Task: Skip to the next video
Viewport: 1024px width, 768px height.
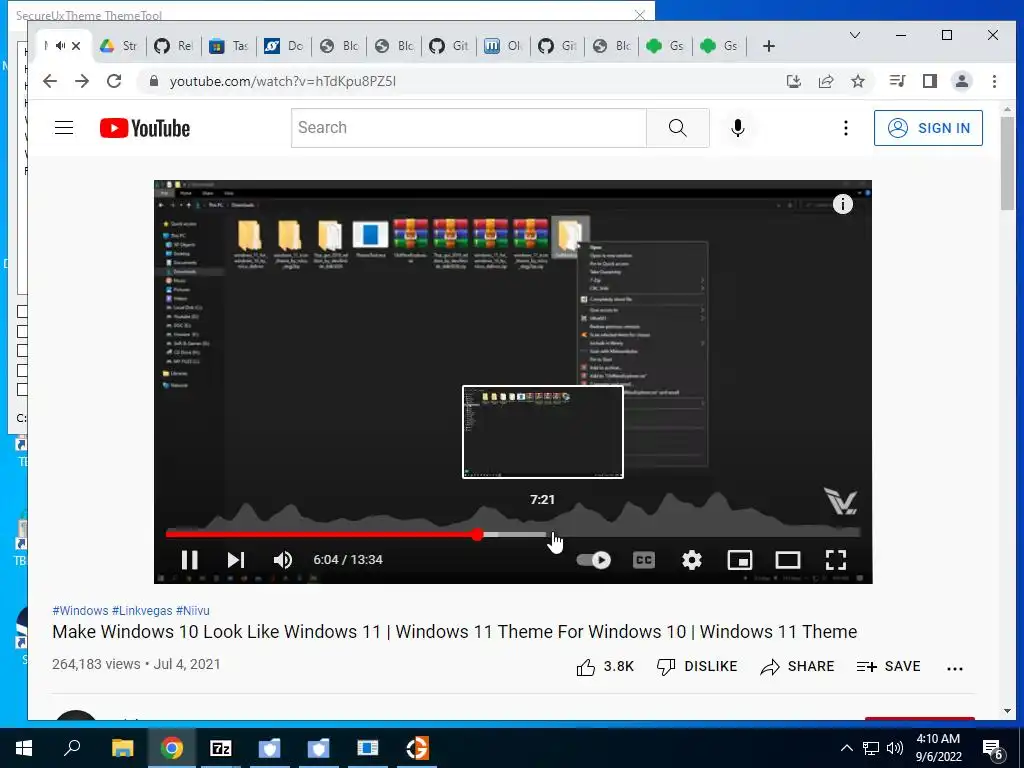Action: [236, 560]
